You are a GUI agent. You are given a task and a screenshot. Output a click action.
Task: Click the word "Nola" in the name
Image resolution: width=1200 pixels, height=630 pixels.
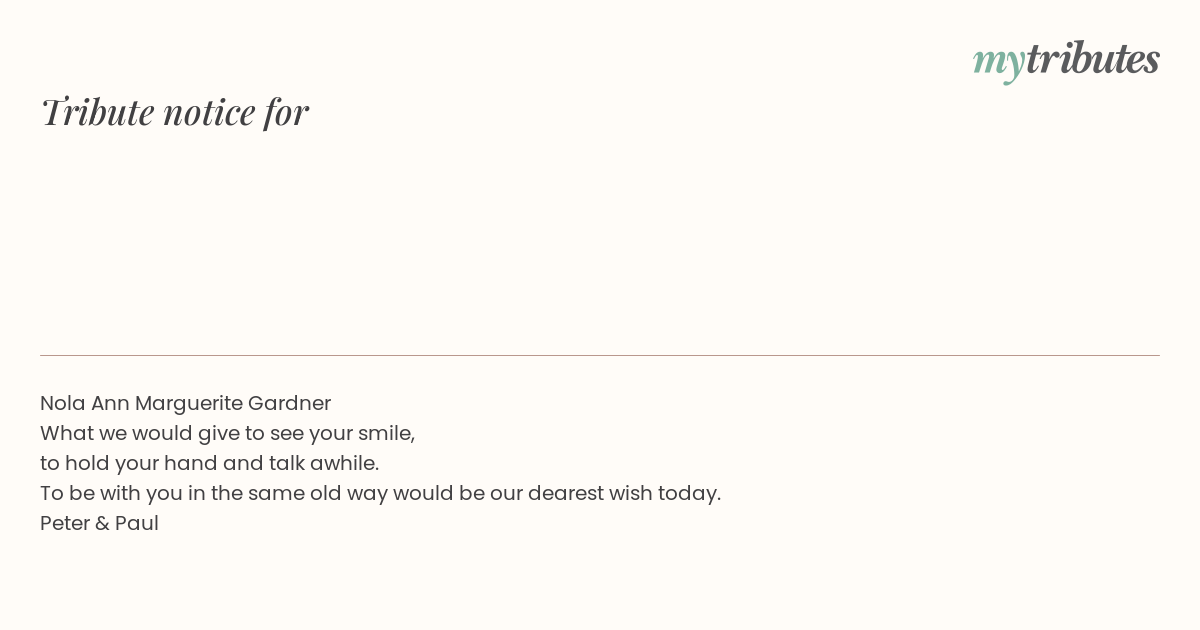62,403
